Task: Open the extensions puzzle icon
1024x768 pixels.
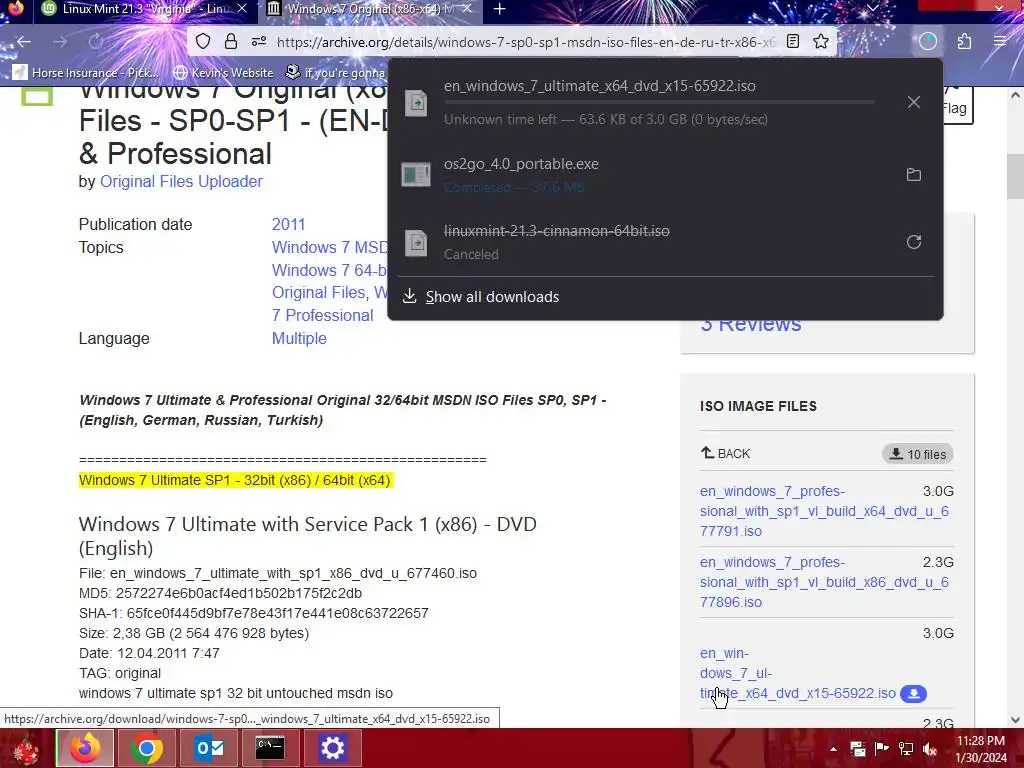Action: point(964,42)
